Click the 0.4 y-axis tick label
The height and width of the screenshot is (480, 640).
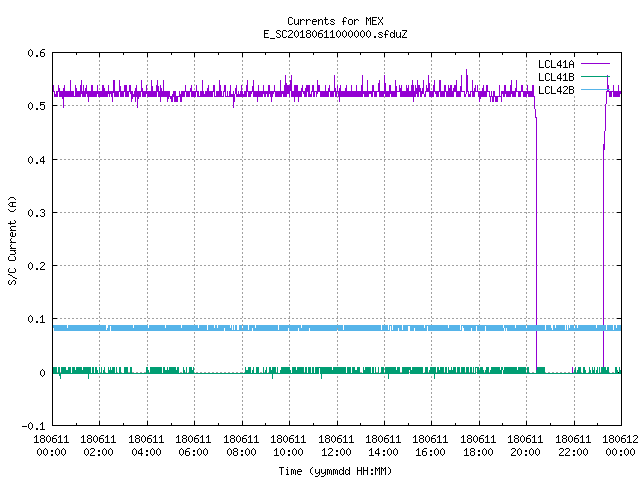pyautogui.click(x=36, y=160)
